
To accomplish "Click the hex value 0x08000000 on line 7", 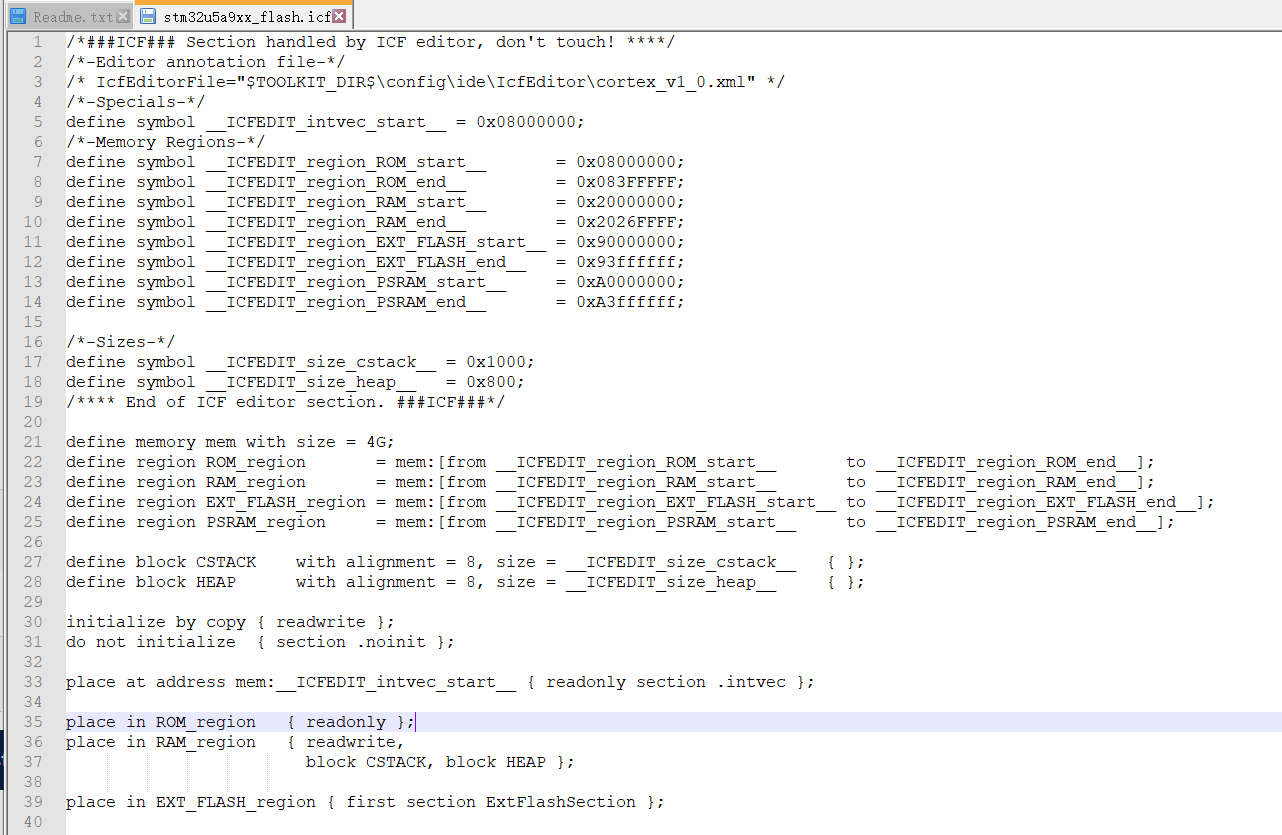I will pyautogui.click(x=631, y=161).
